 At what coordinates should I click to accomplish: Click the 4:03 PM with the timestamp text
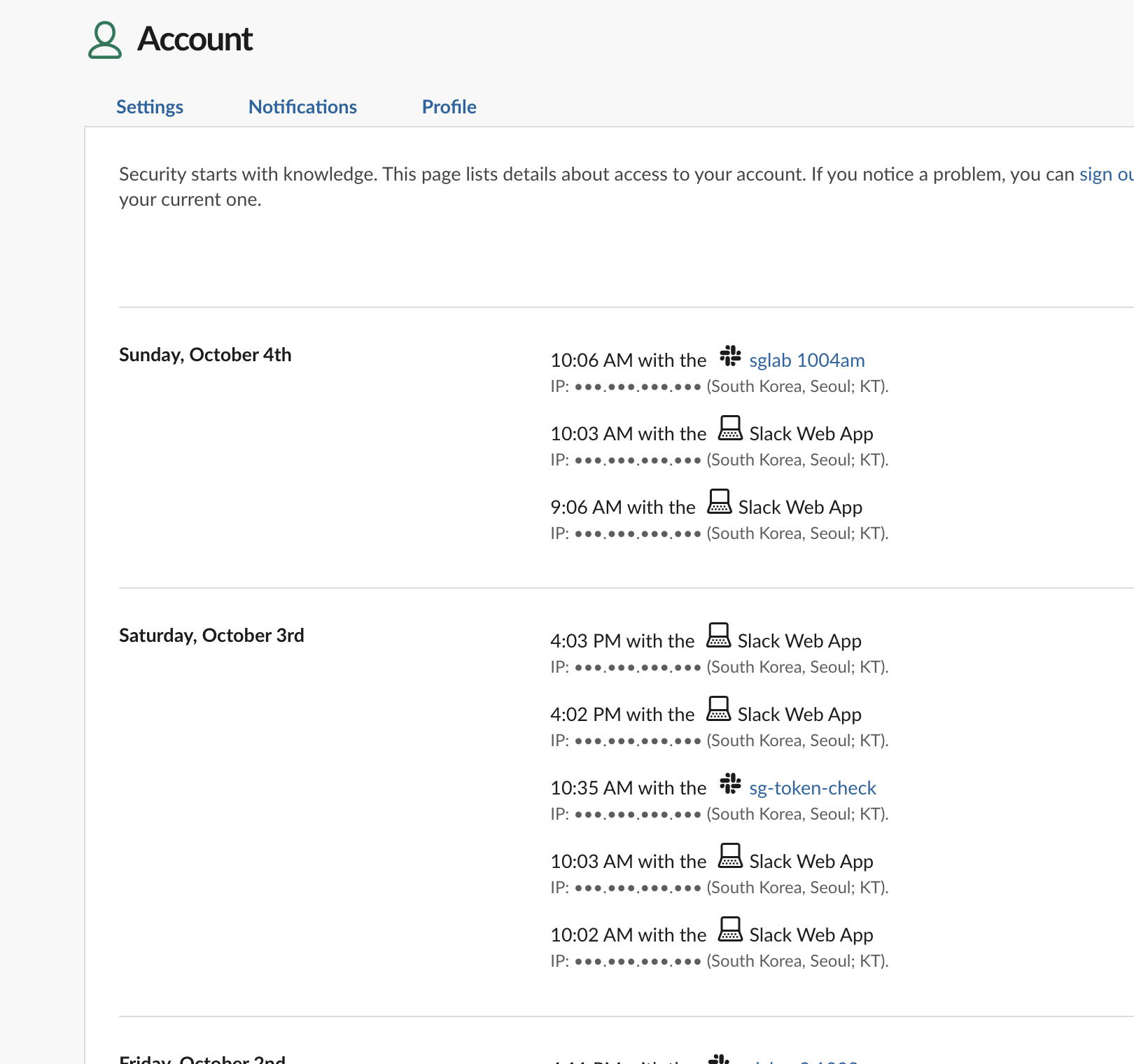tap(622, 641)
